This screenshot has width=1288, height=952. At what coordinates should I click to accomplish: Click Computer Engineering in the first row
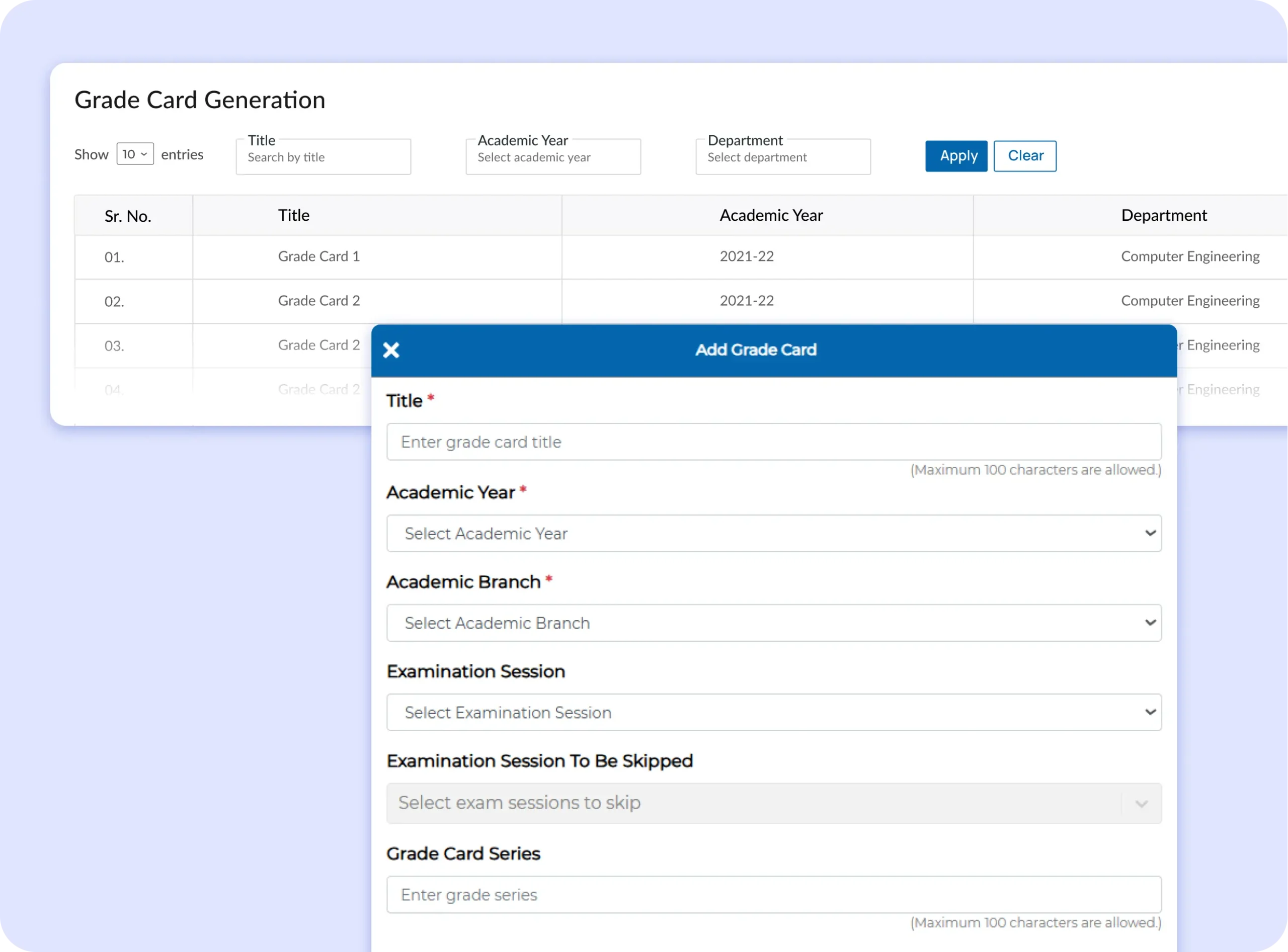[1189, 256]
